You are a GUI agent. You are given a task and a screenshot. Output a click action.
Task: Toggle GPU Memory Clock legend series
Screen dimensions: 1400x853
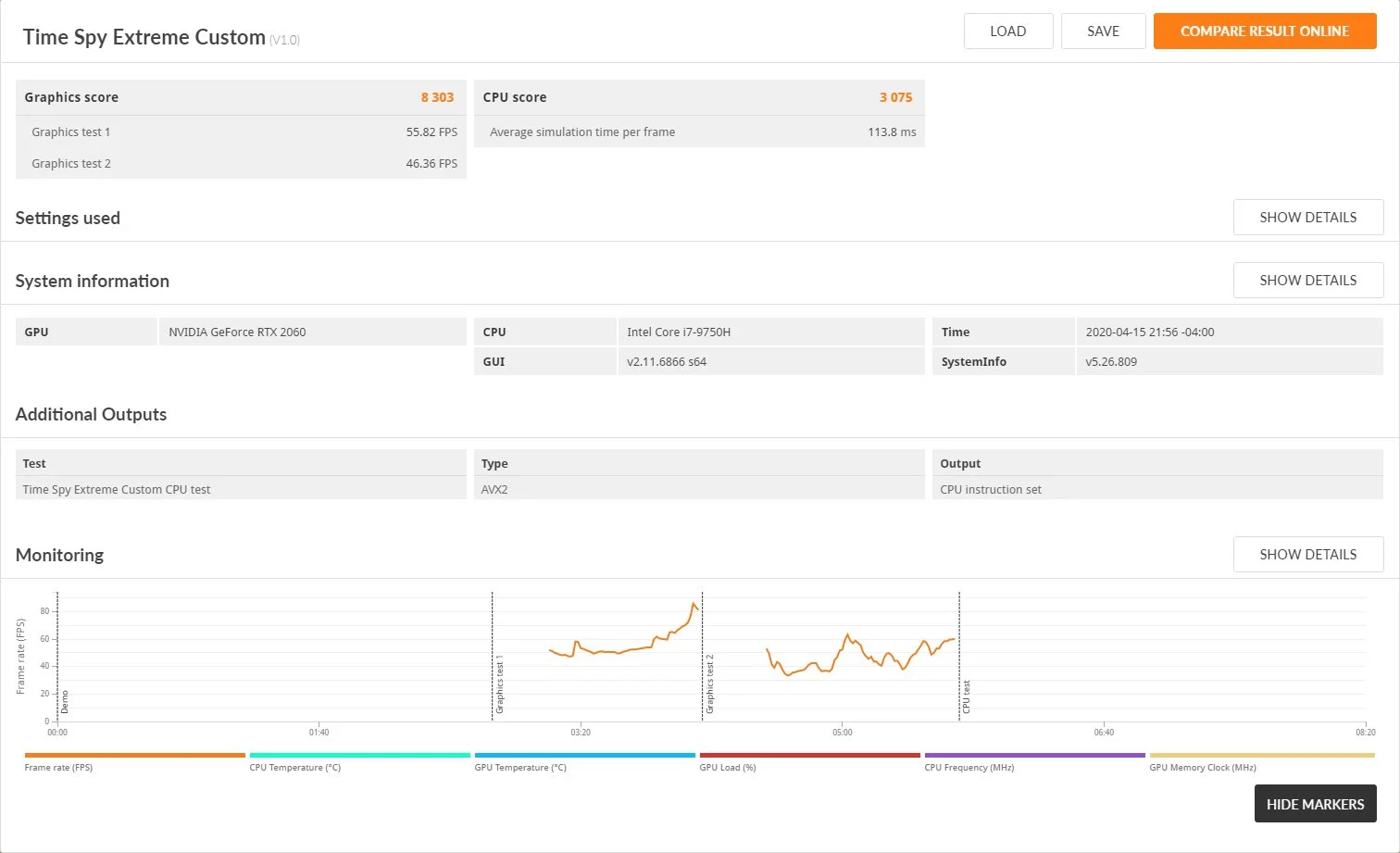tap(1262, 762)
